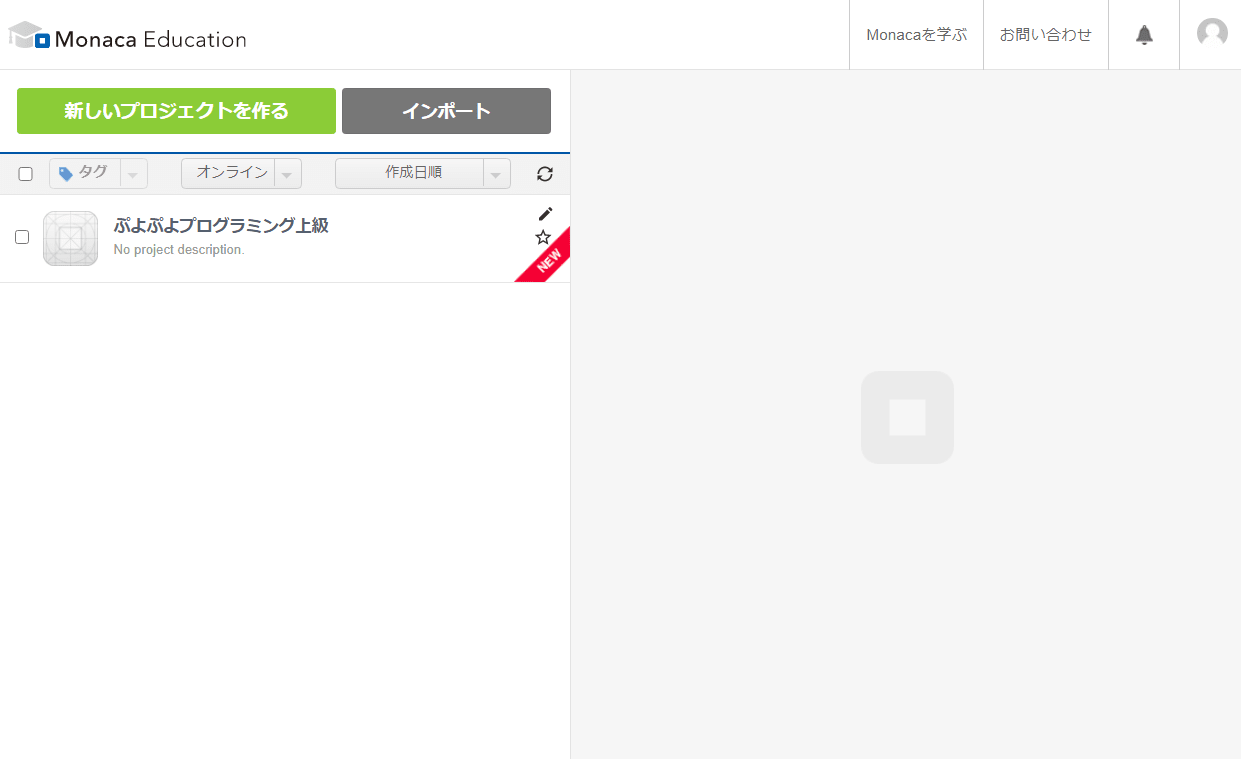Screen dimensions: 1241x759
Task: Open the 作成日順 sort dropdown
Action: pyautogui.click(x=422, y=173)
